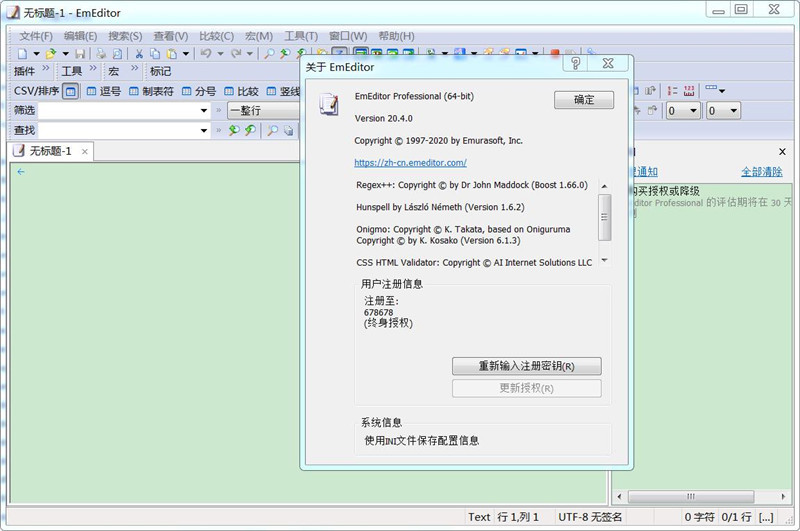Toggle 竖线 pipe-separated mode
This screenshot has width=800, height=531.
pos(283,91)
